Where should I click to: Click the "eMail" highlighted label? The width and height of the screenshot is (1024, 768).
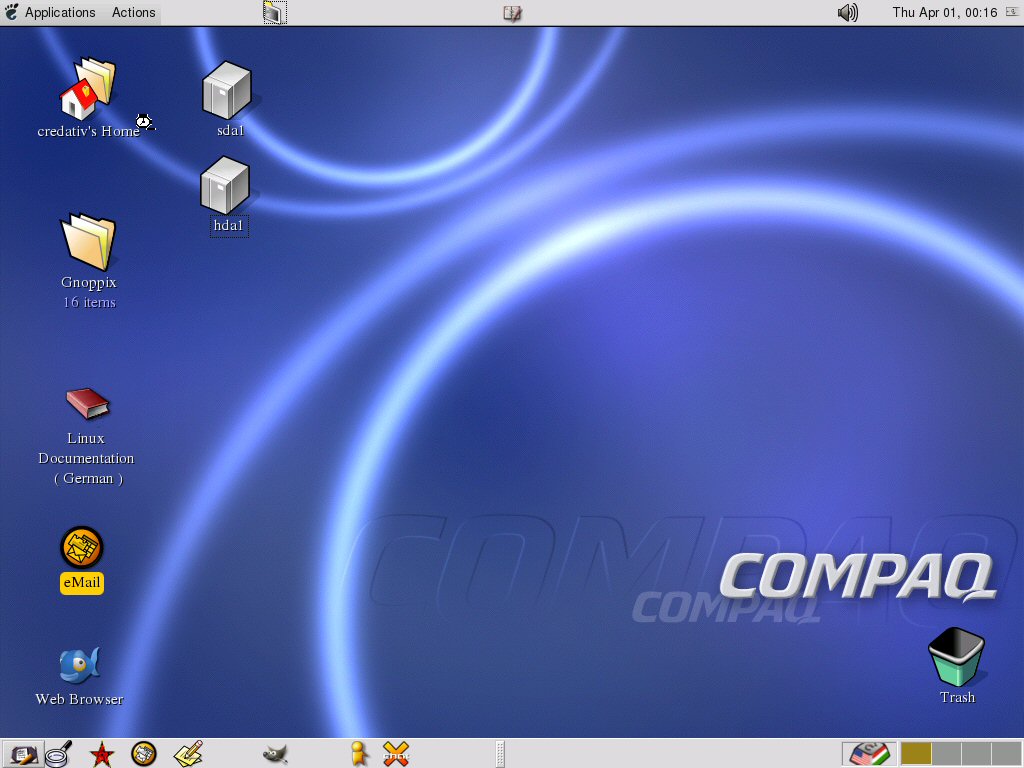coord(82,583)
